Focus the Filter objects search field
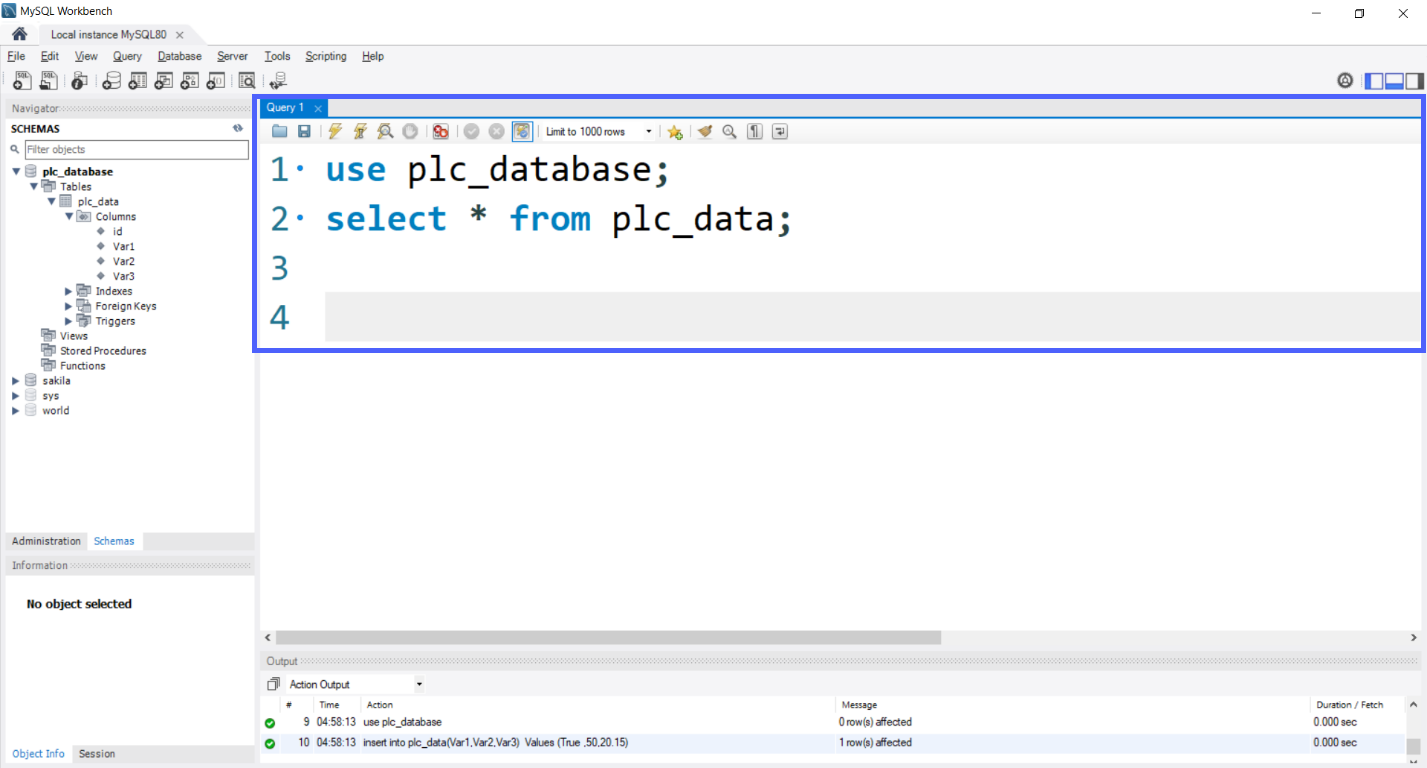 pyautogui.click(x=136, y=150)
